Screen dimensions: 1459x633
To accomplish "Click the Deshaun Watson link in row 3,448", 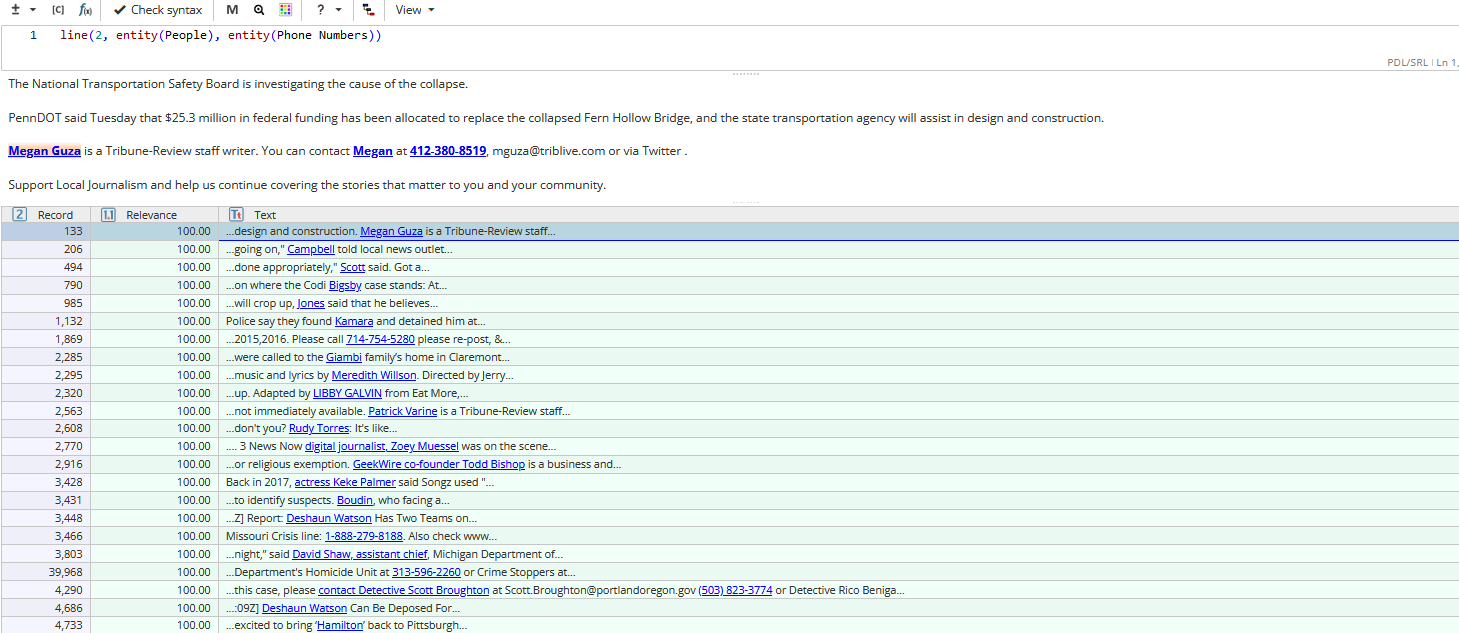I will pos(329,518).
